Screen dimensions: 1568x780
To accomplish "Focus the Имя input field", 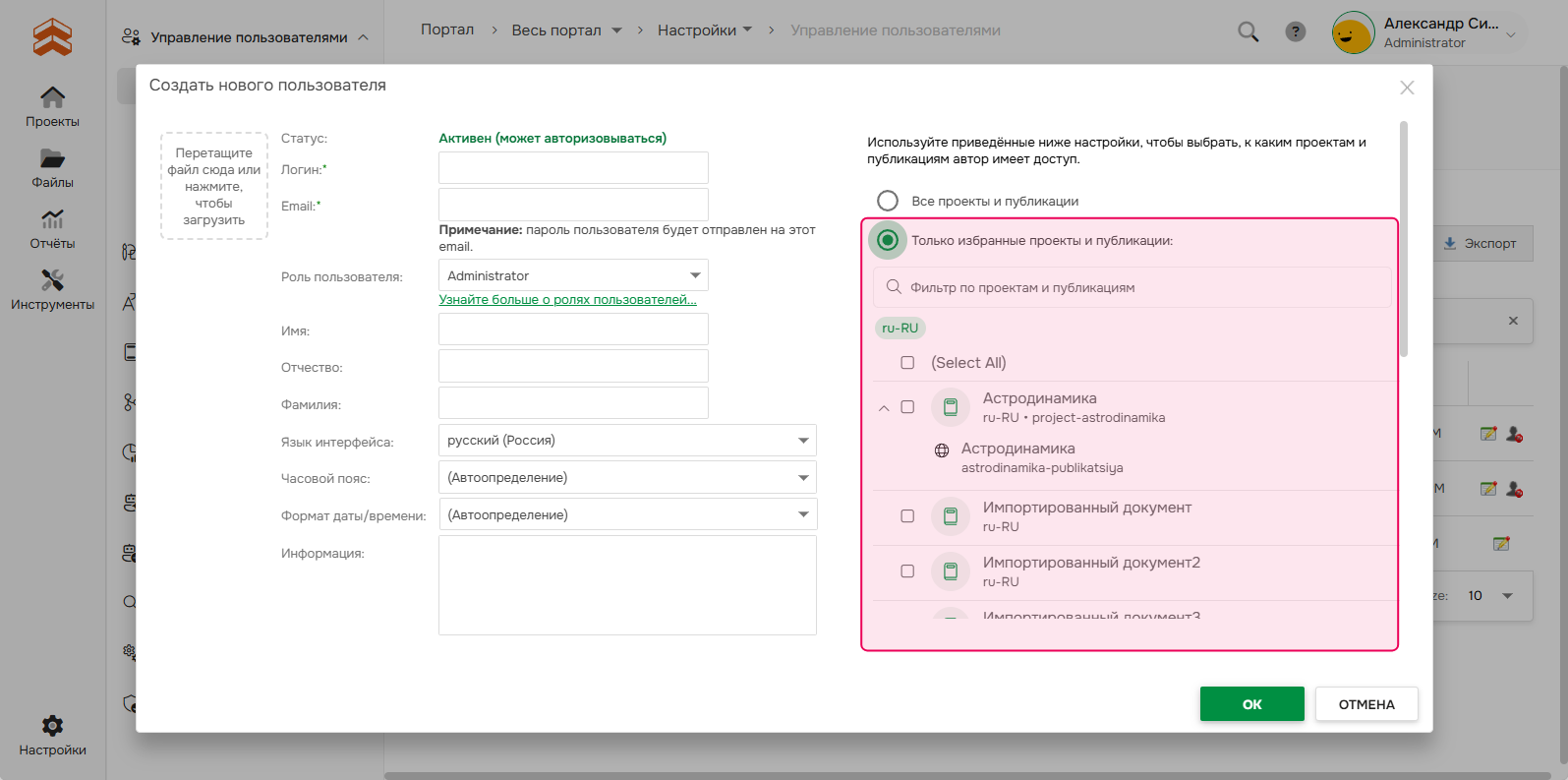I will (573, 330).
